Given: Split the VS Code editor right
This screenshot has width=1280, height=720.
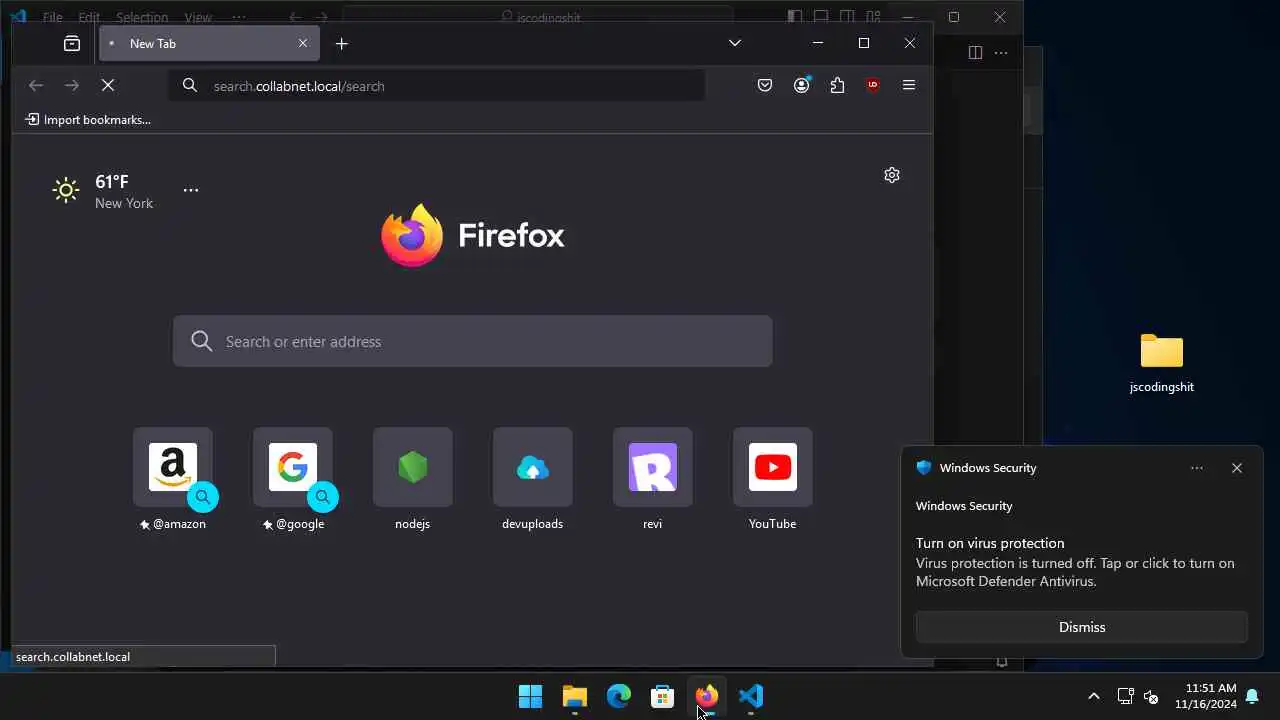Looking at the screenshot, I should tap(975, 53).
